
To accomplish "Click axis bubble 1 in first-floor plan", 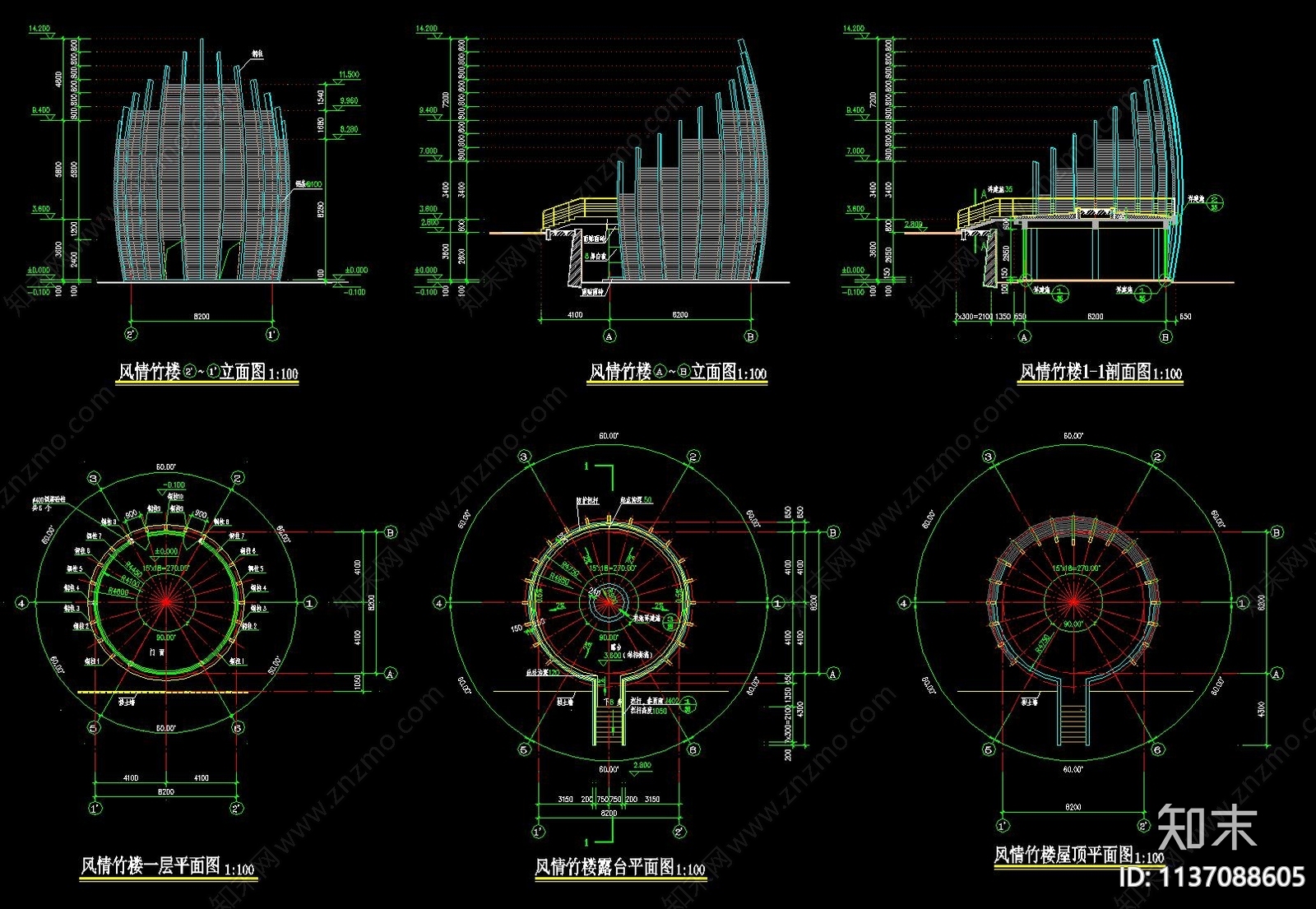I will [x=310, y=603].
